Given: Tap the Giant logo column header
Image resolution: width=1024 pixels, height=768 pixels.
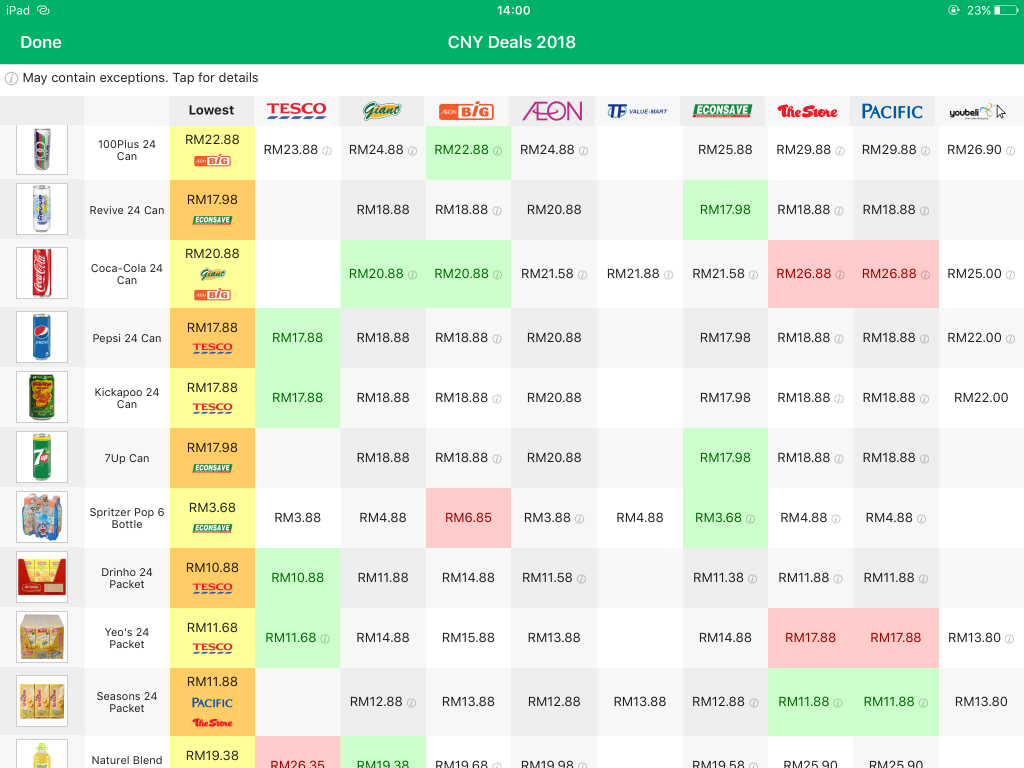Looking at the screenshot, I should (382, 111).
